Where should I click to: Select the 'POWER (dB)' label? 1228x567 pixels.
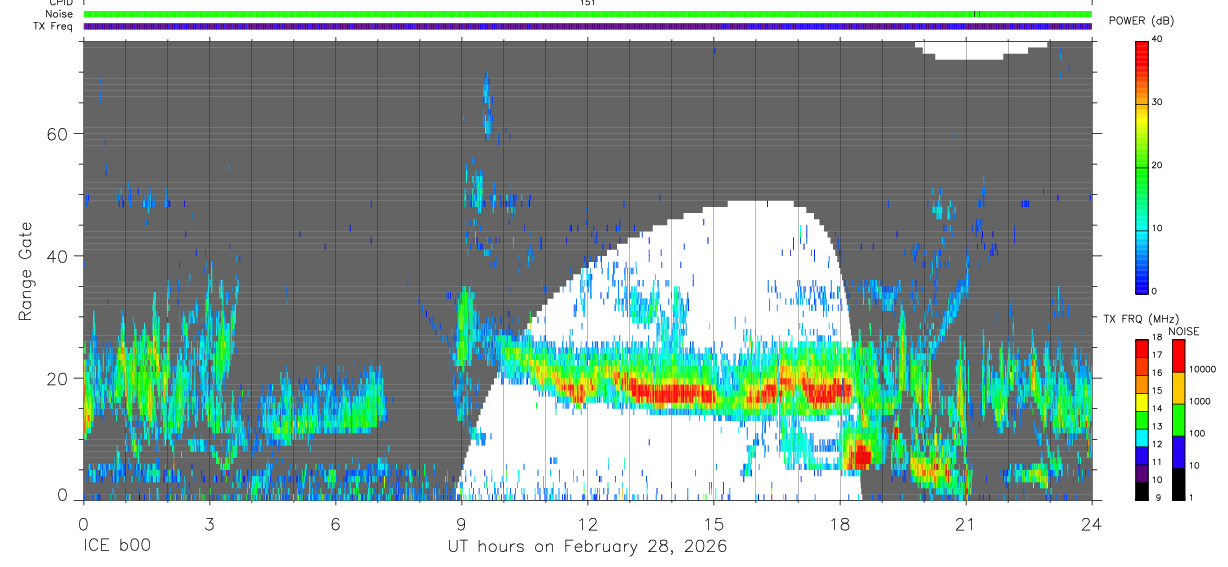click(1142, 21)
